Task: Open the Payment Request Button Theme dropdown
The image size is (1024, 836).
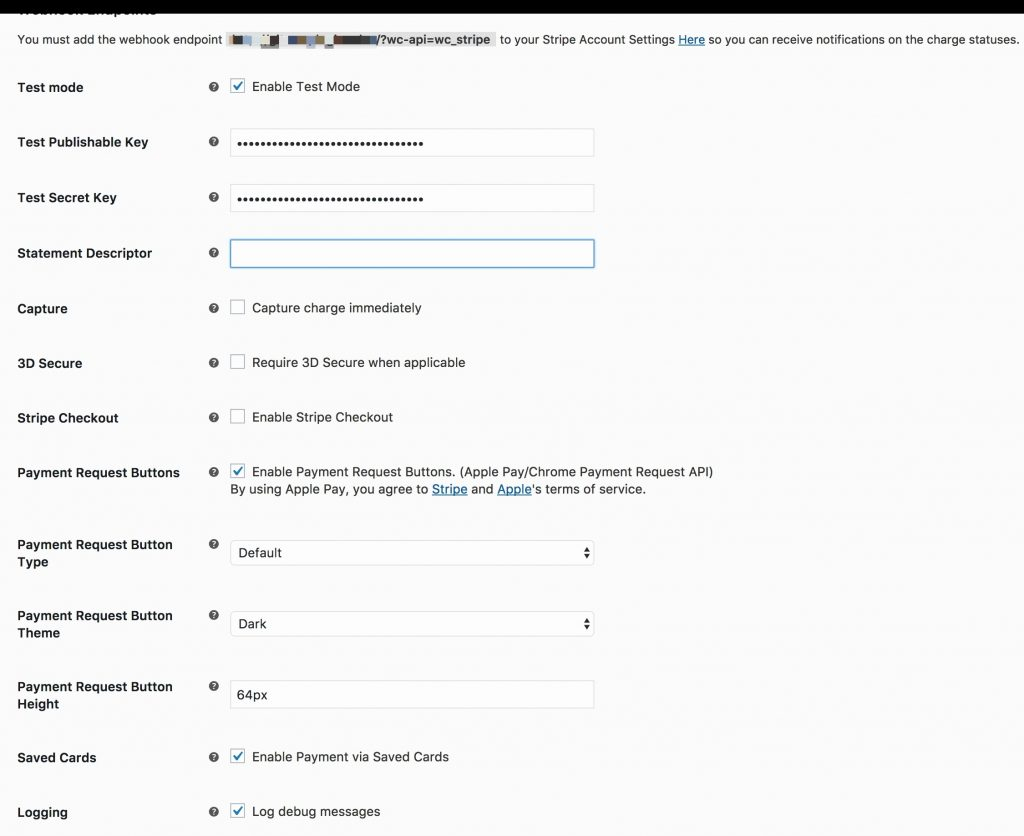Action: (x=411, y=623)
